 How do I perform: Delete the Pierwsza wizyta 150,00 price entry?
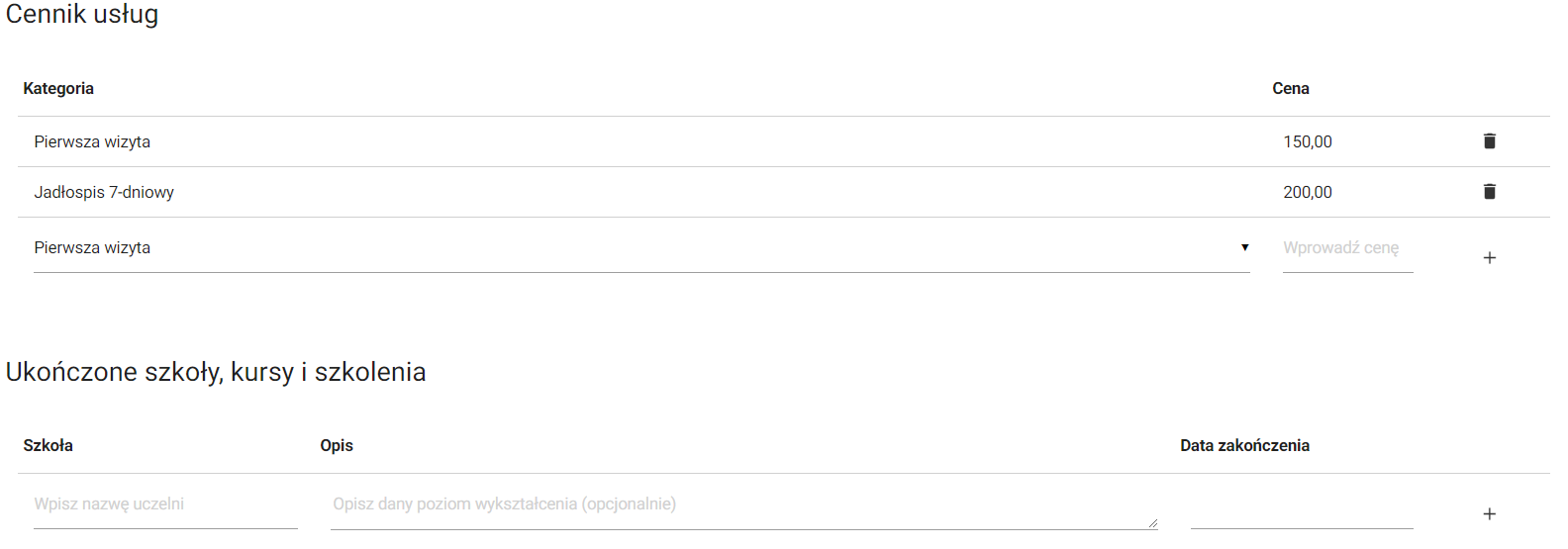pos(1489,141)
